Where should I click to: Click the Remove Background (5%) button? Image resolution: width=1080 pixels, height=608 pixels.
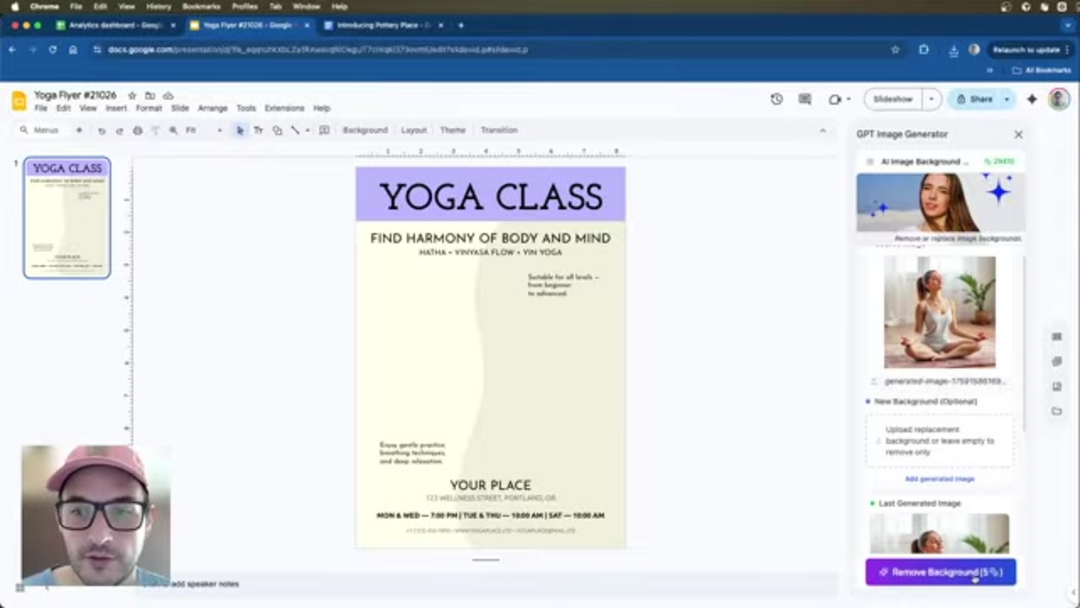pos(940,571)
